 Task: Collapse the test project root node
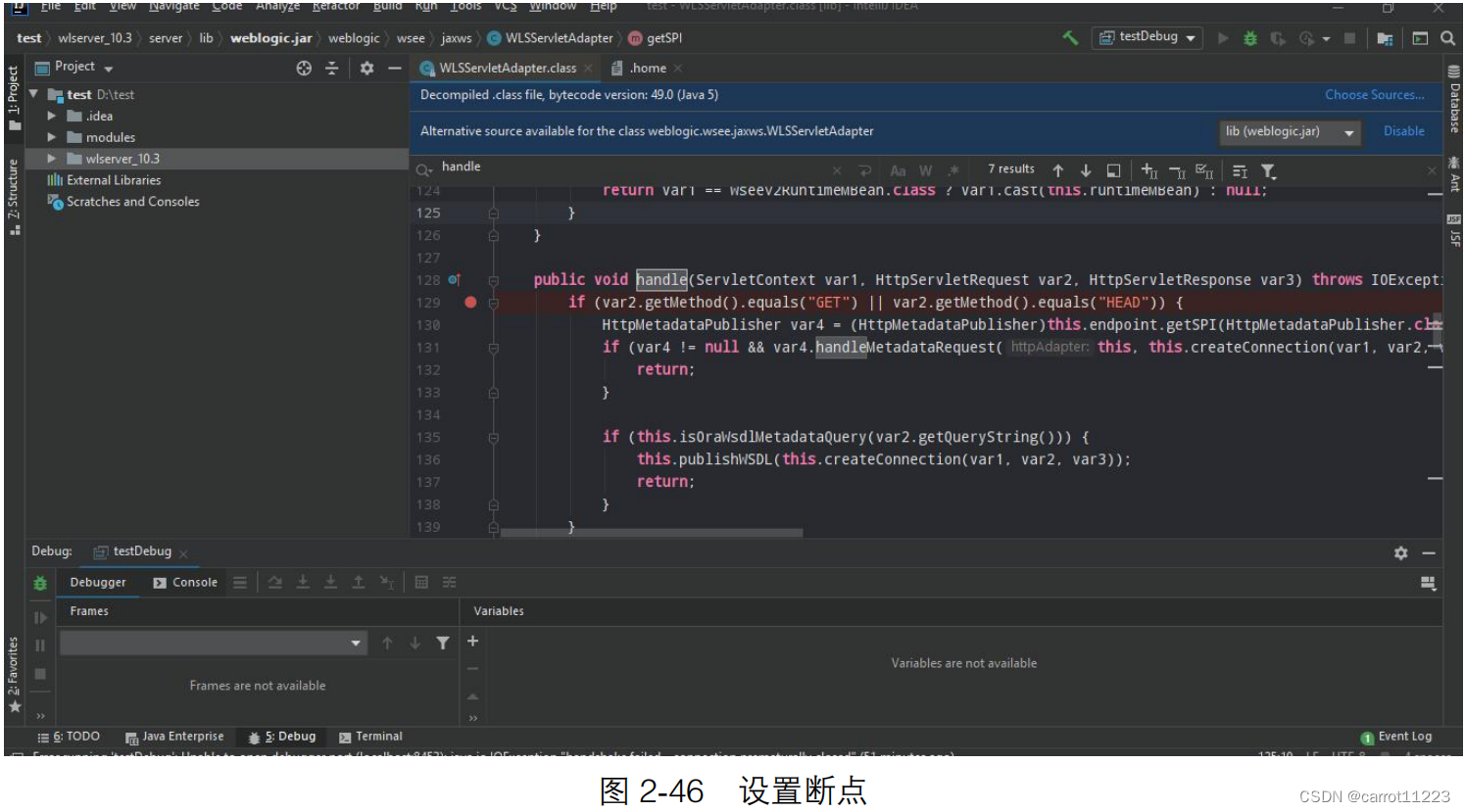tap(34, 94)
